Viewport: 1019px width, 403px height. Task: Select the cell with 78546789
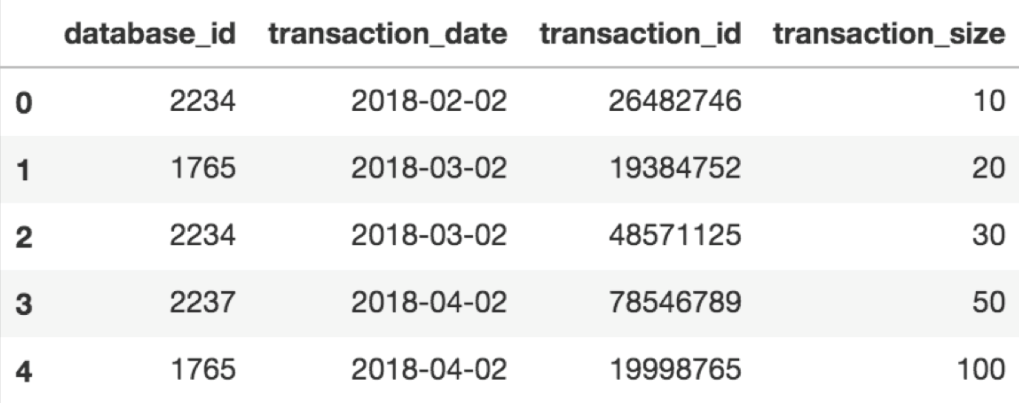[x=675, y=302]
